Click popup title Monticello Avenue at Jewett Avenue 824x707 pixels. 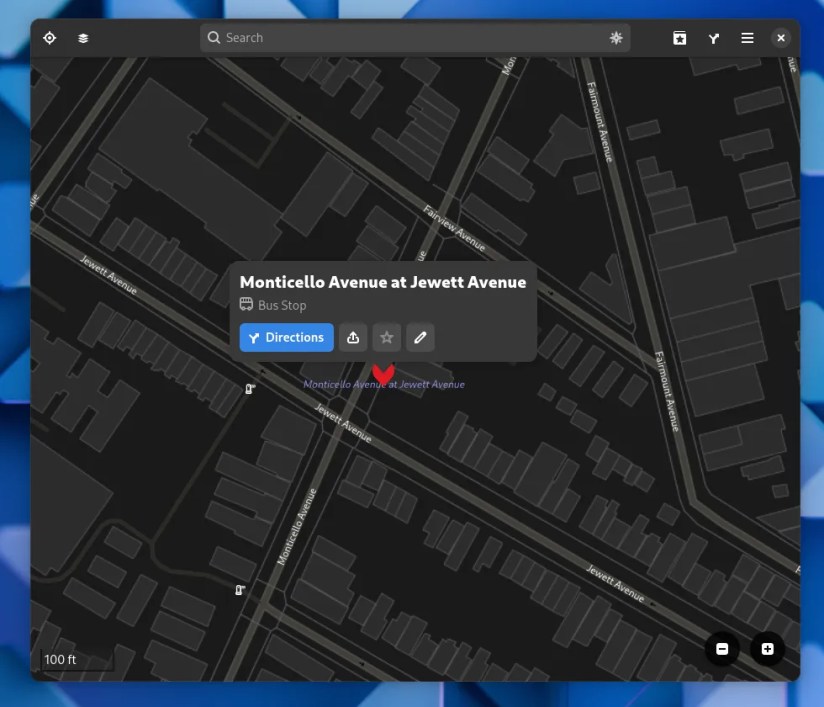(x=383, y=282)
